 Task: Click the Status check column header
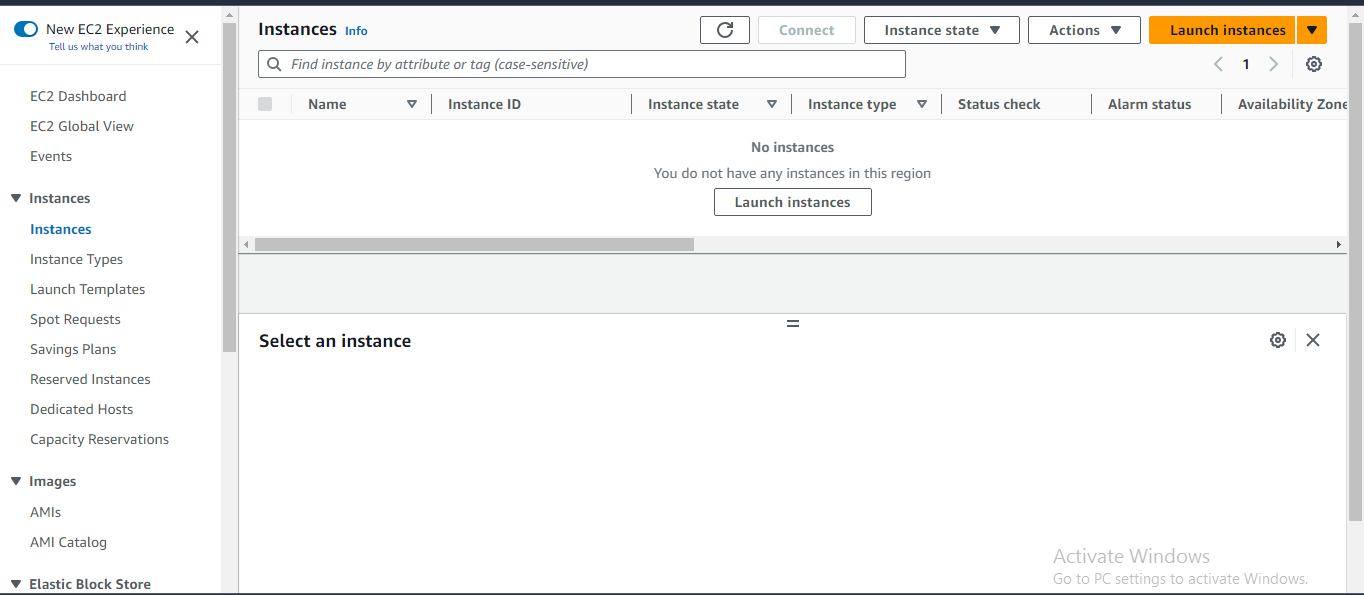(999, 104)
